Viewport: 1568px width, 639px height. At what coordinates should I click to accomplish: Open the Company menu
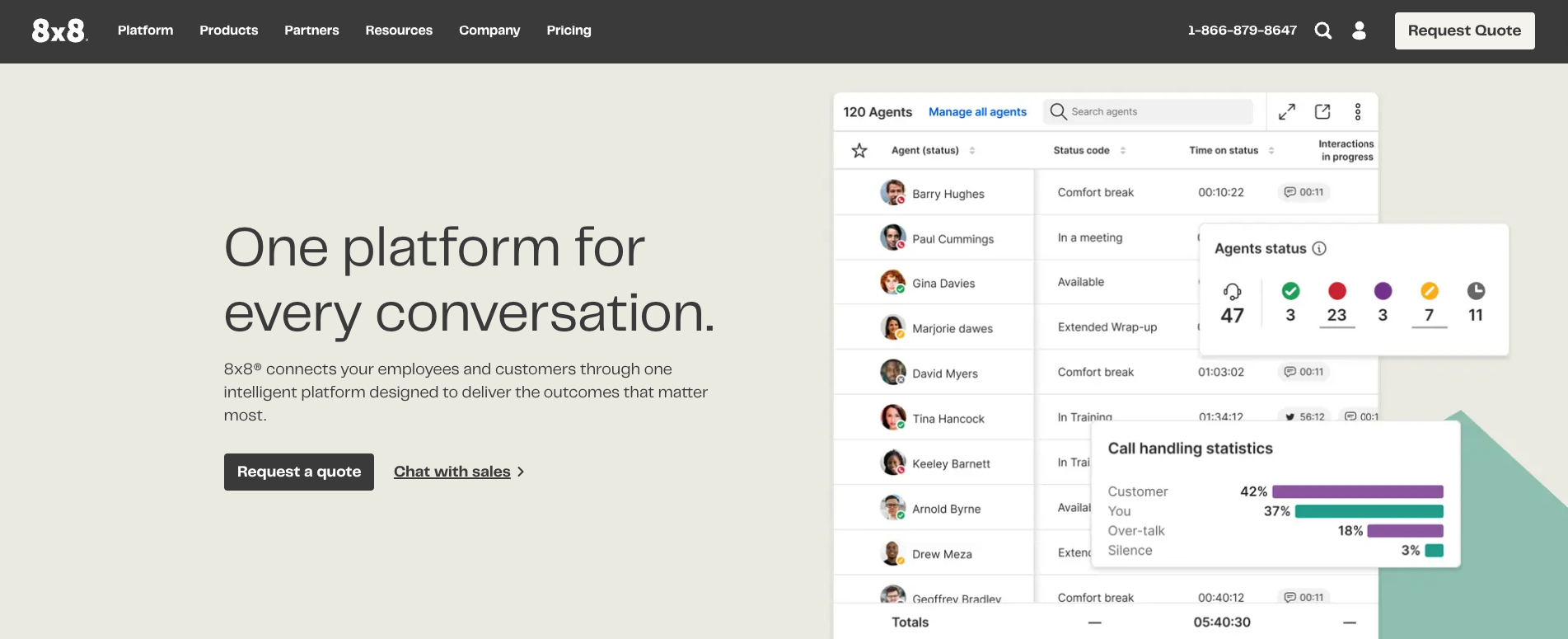pos(489,31)
